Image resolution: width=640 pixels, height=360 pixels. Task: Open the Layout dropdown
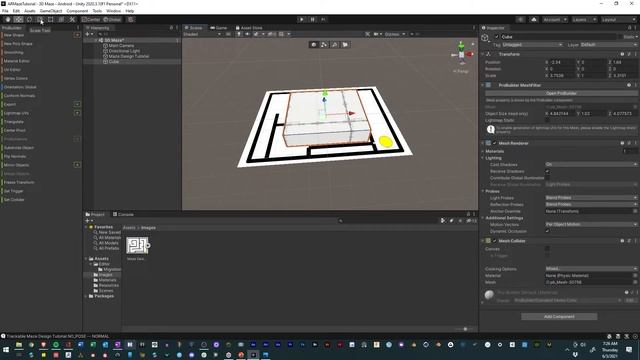point(618,19)
